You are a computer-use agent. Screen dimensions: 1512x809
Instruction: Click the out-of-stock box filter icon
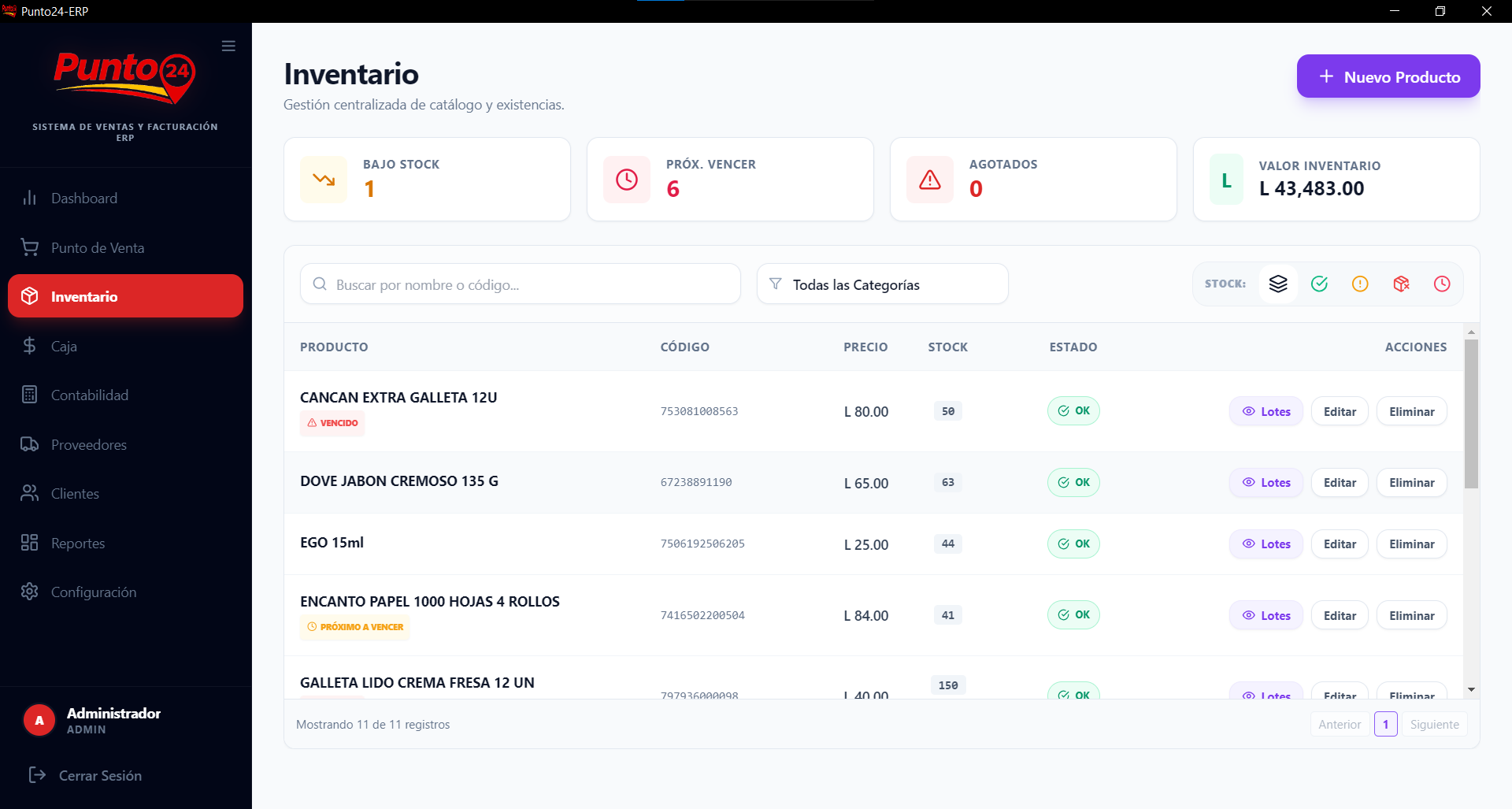click(1401, 284)
